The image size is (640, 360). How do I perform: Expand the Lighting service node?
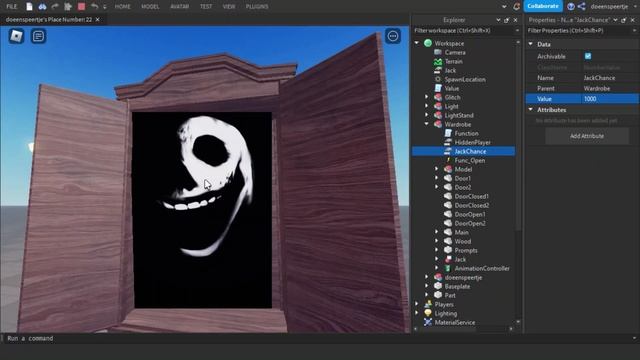click(x=417, y=313)
